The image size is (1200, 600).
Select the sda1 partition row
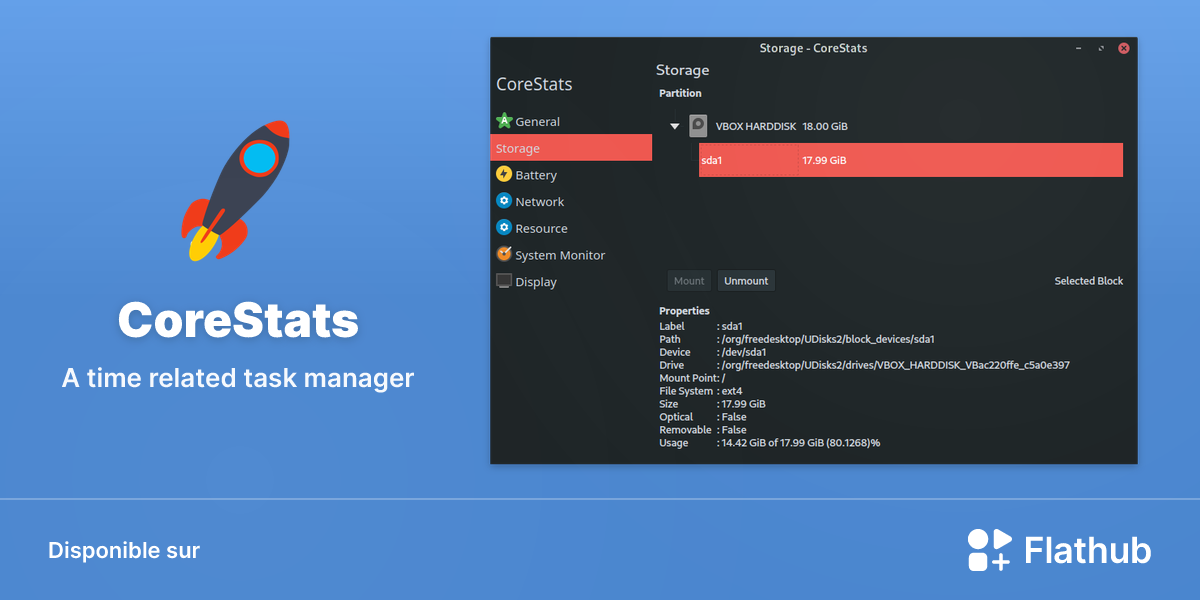click(911, 160)
